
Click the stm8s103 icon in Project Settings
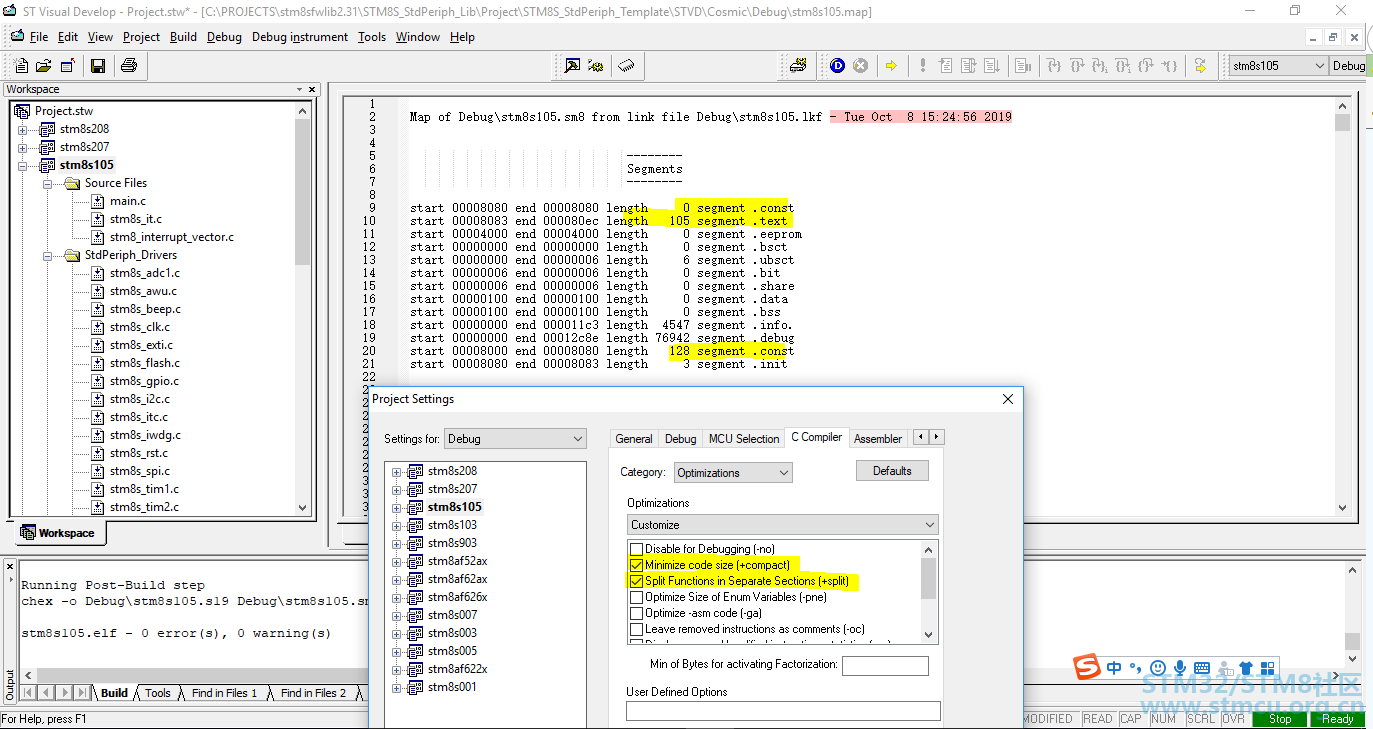(416, 525)
